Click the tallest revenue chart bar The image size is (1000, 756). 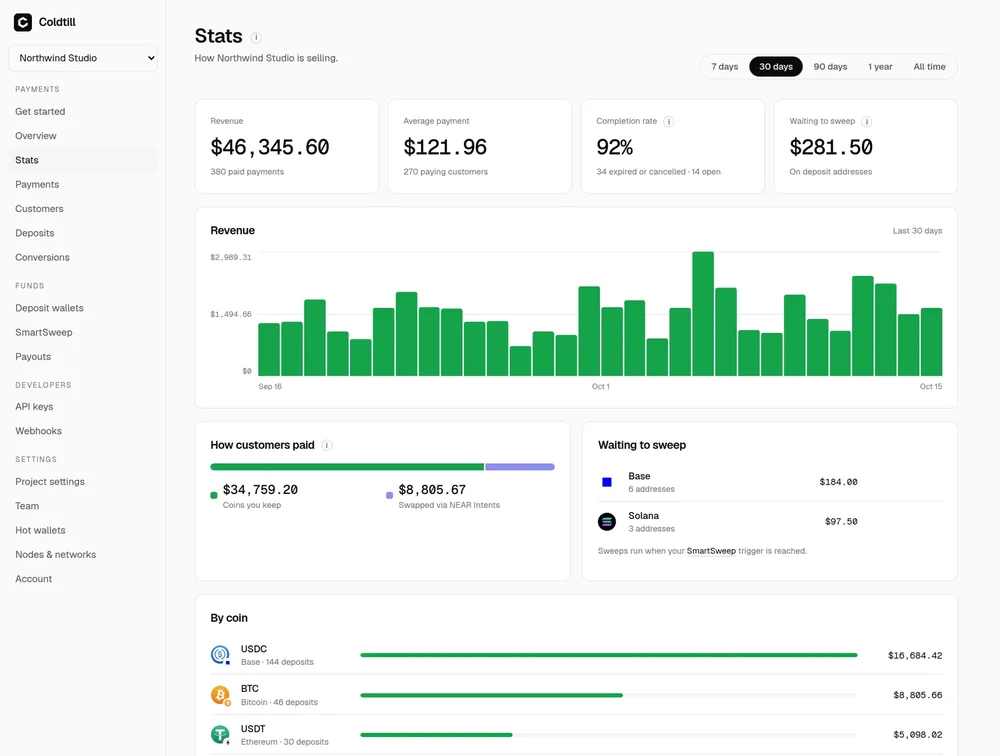[x=703, y=314]
